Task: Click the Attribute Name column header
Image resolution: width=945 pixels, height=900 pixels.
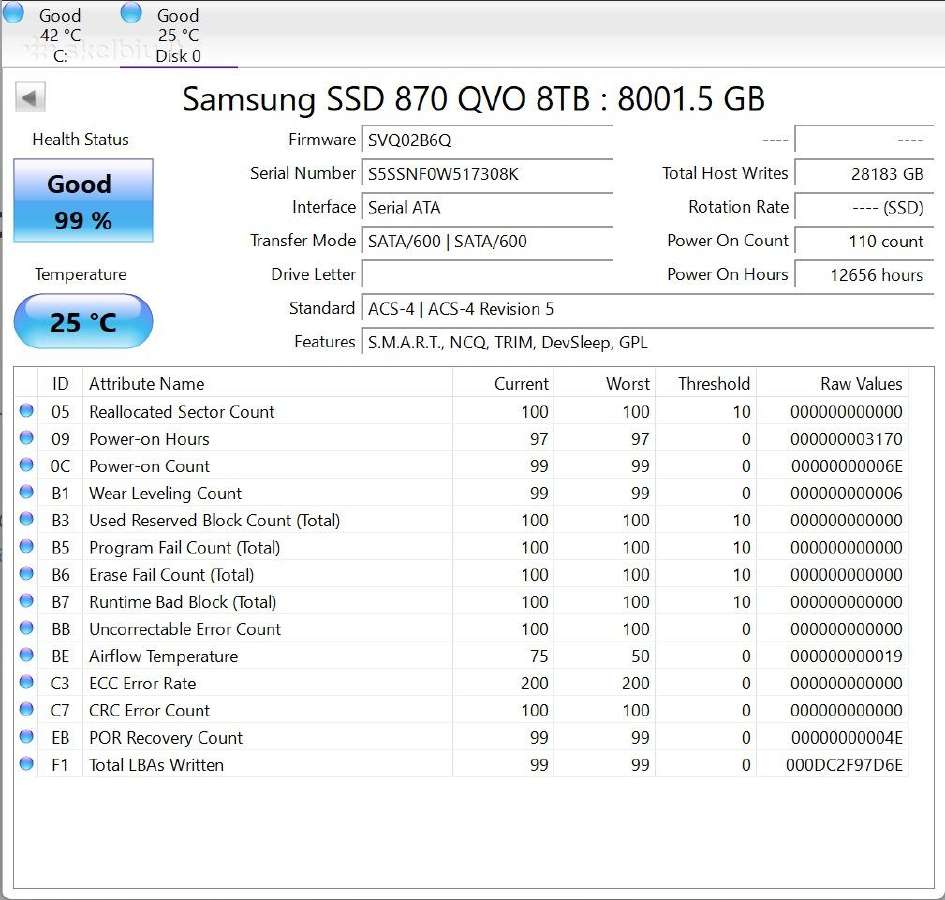Action: 267,384
